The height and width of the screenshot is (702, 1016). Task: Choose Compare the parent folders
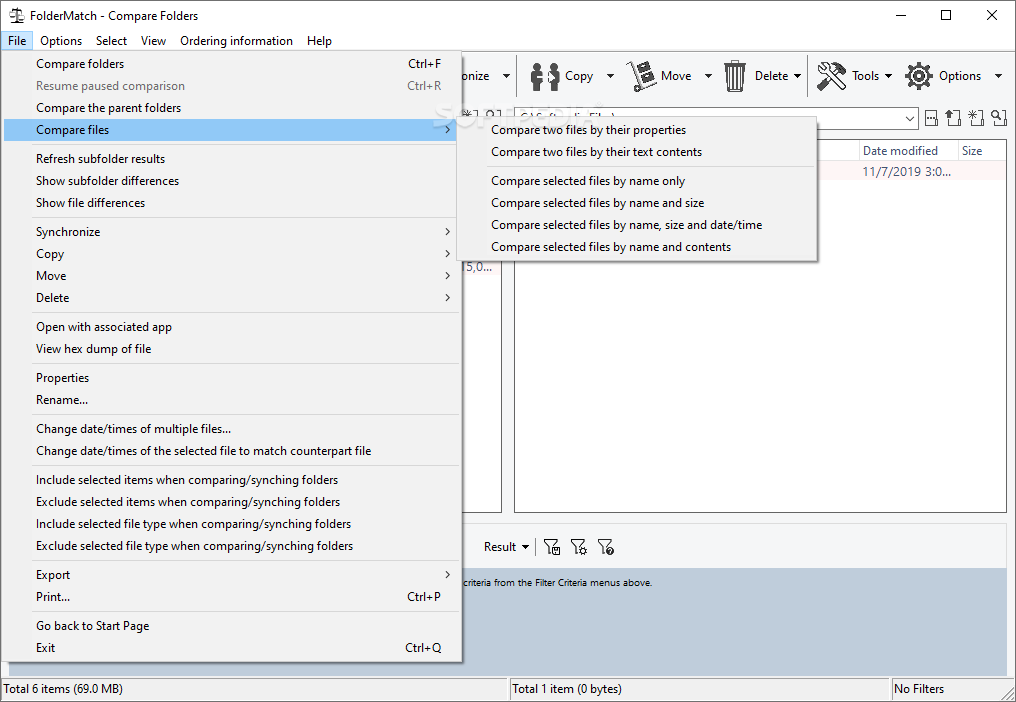(x=231, y=108)
